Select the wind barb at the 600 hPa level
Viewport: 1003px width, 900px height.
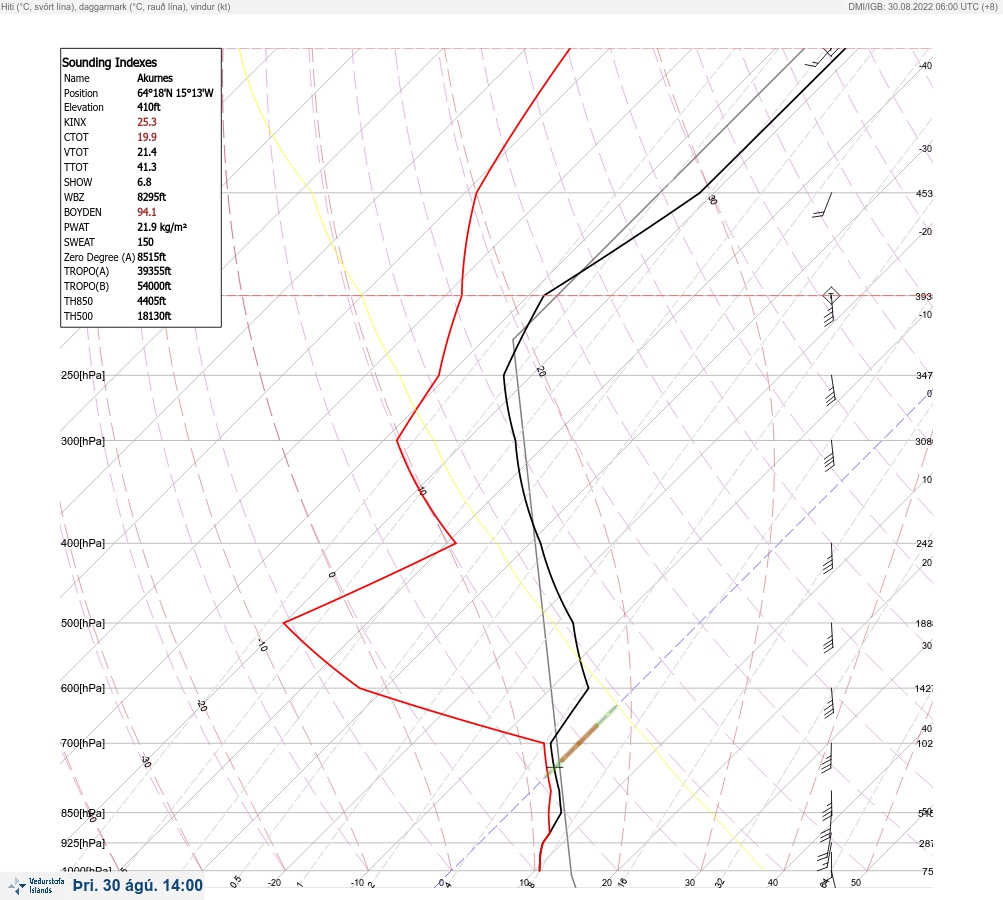pos(830,704)
